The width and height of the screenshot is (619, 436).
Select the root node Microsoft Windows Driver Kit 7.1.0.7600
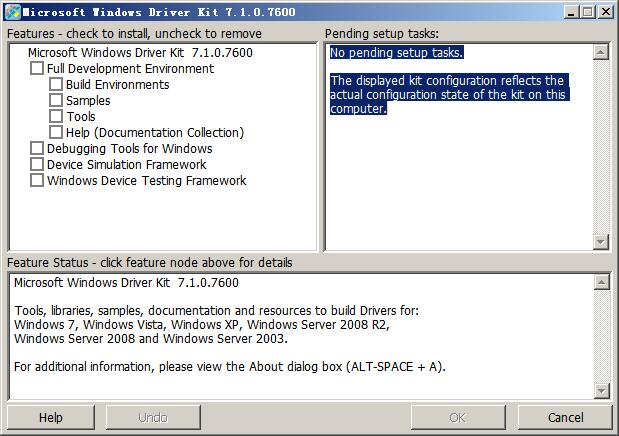point(140,53)
